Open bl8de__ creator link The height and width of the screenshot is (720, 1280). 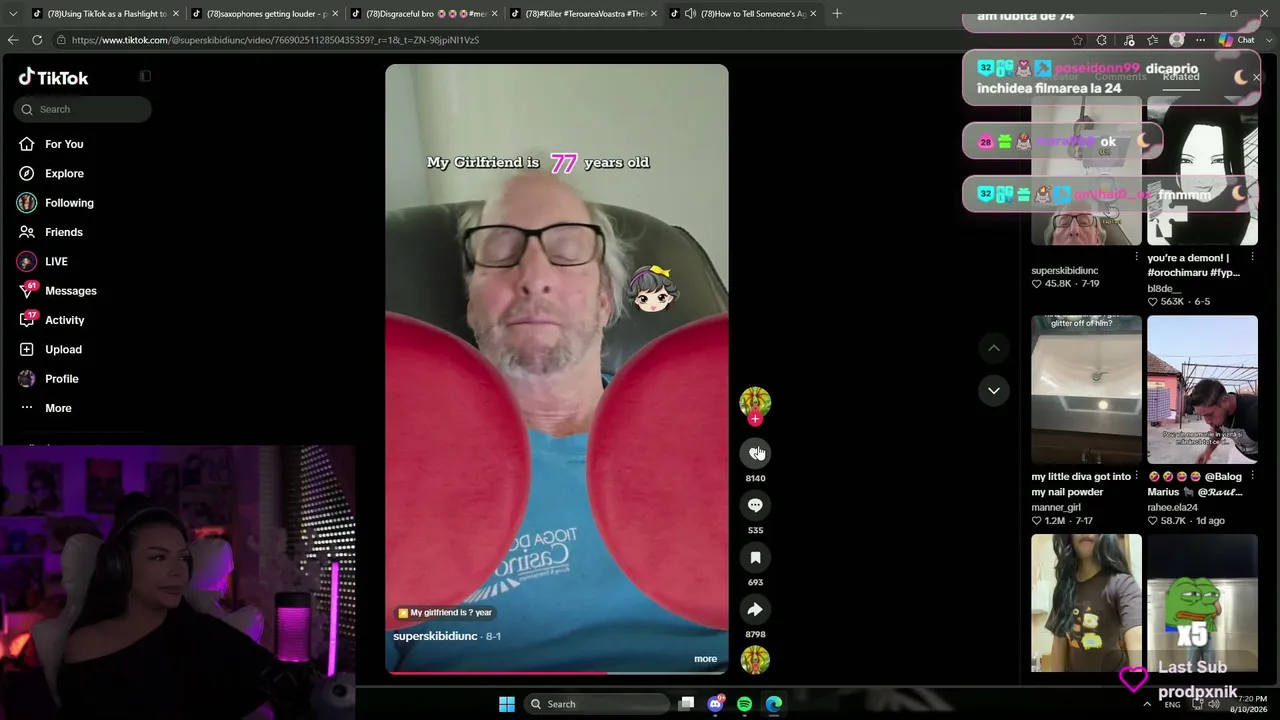pyautogui.click(x=1164, y=289)
